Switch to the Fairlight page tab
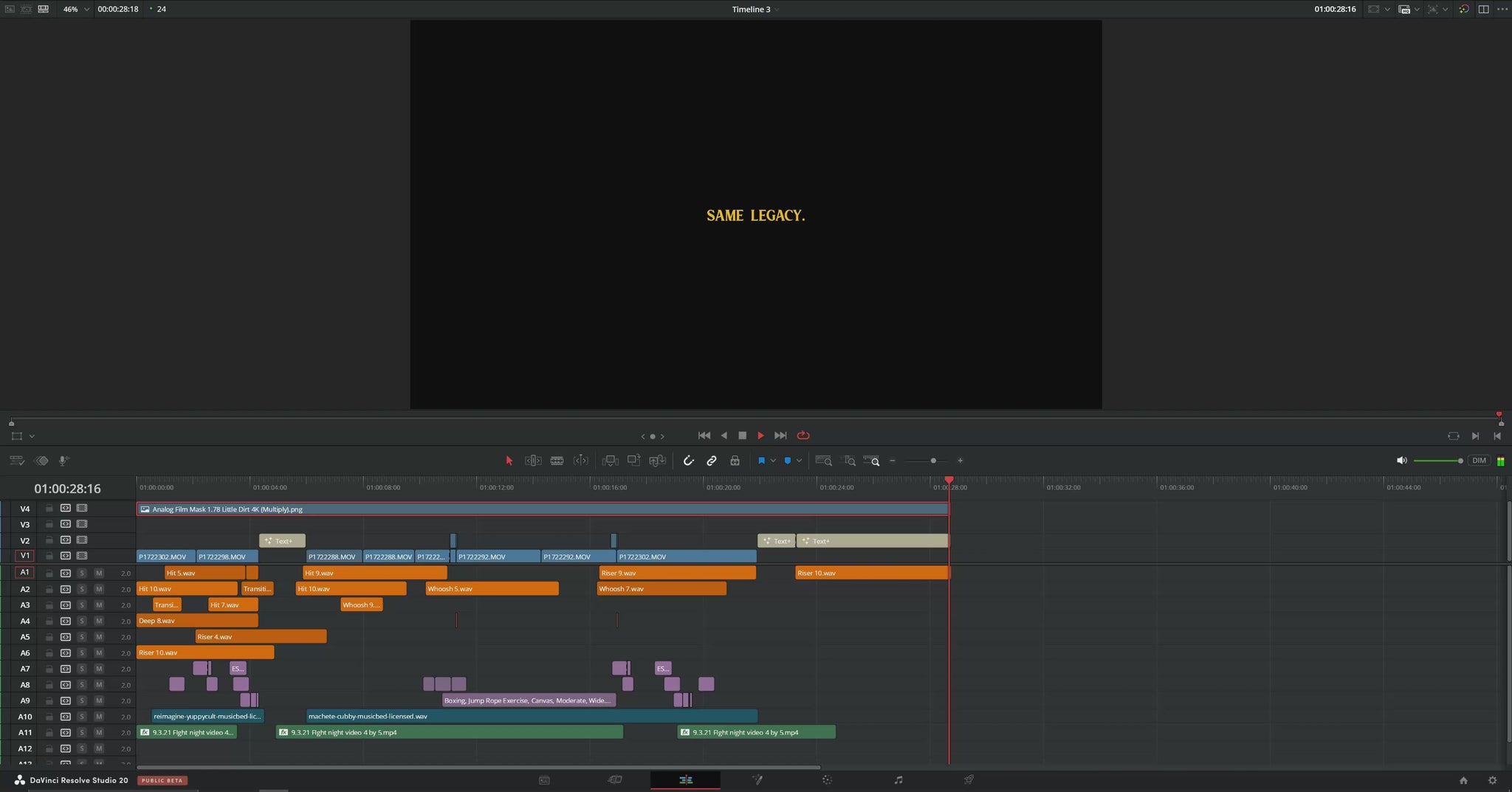1512x792 pixels. pyautogui.click(x=898, y=780)
